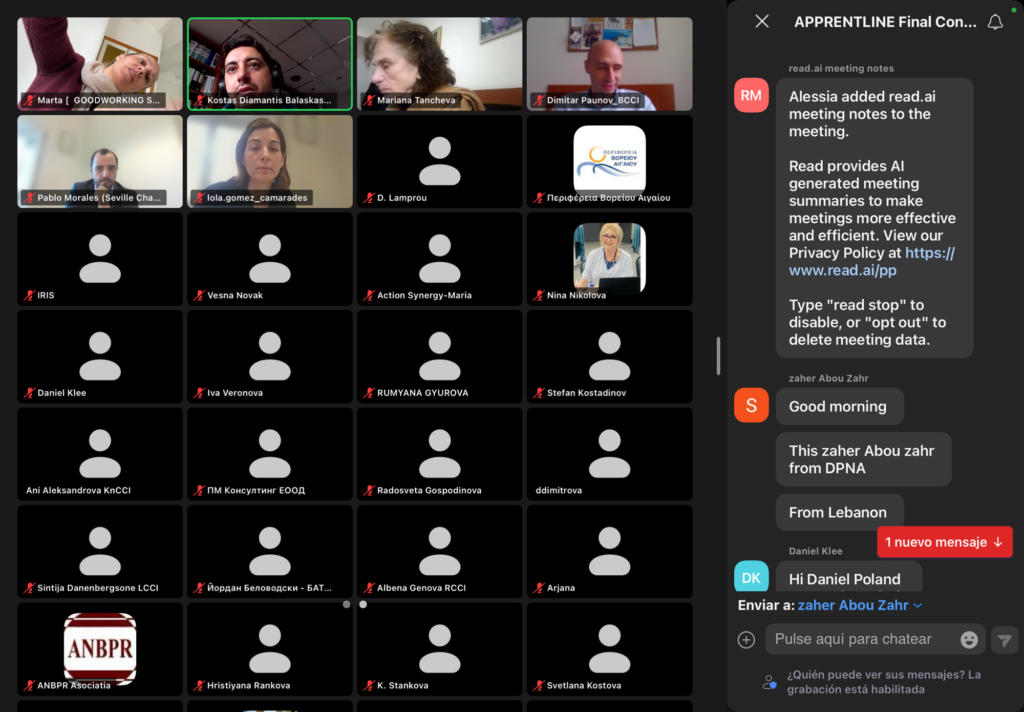Click the DK avatar of Daniel Klee
Screen dimensions: 1024x712
[x=751, y=578]
